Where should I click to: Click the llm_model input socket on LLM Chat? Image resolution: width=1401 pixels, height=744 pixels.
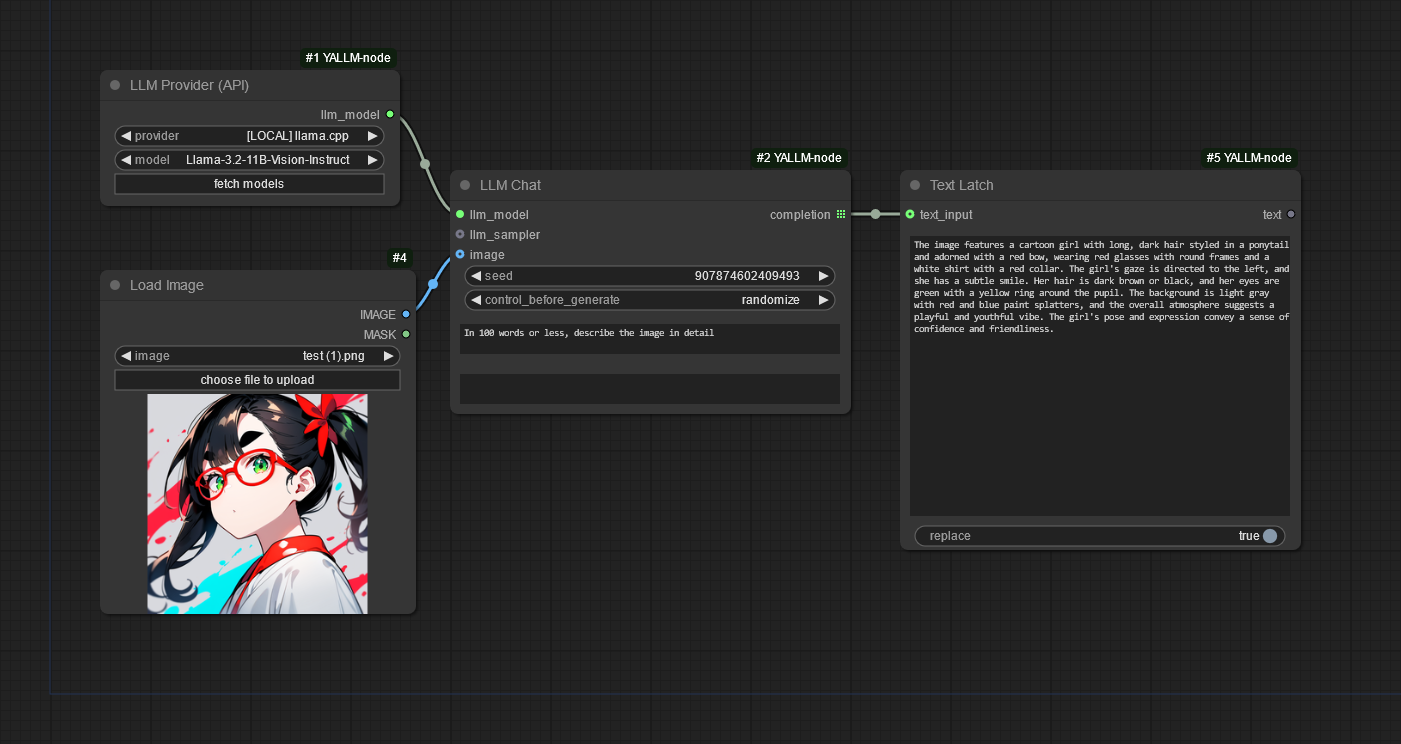(x=460, y=214)
